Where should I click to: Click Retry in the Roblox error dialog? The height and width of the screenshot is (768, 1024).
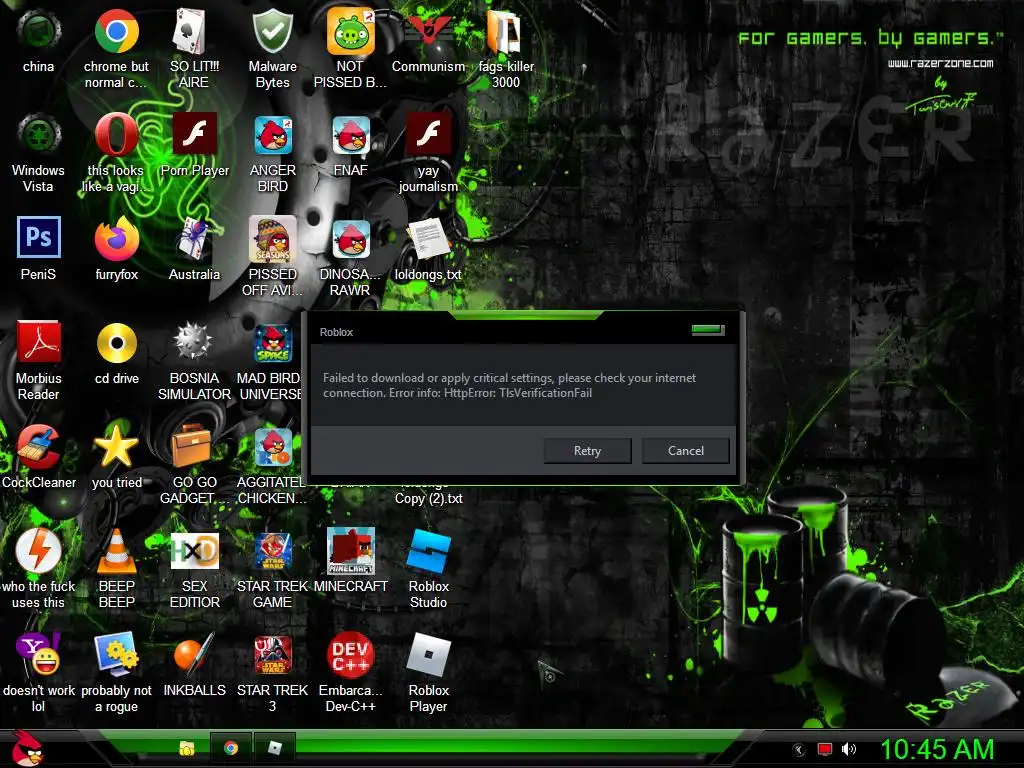[587, 451]
